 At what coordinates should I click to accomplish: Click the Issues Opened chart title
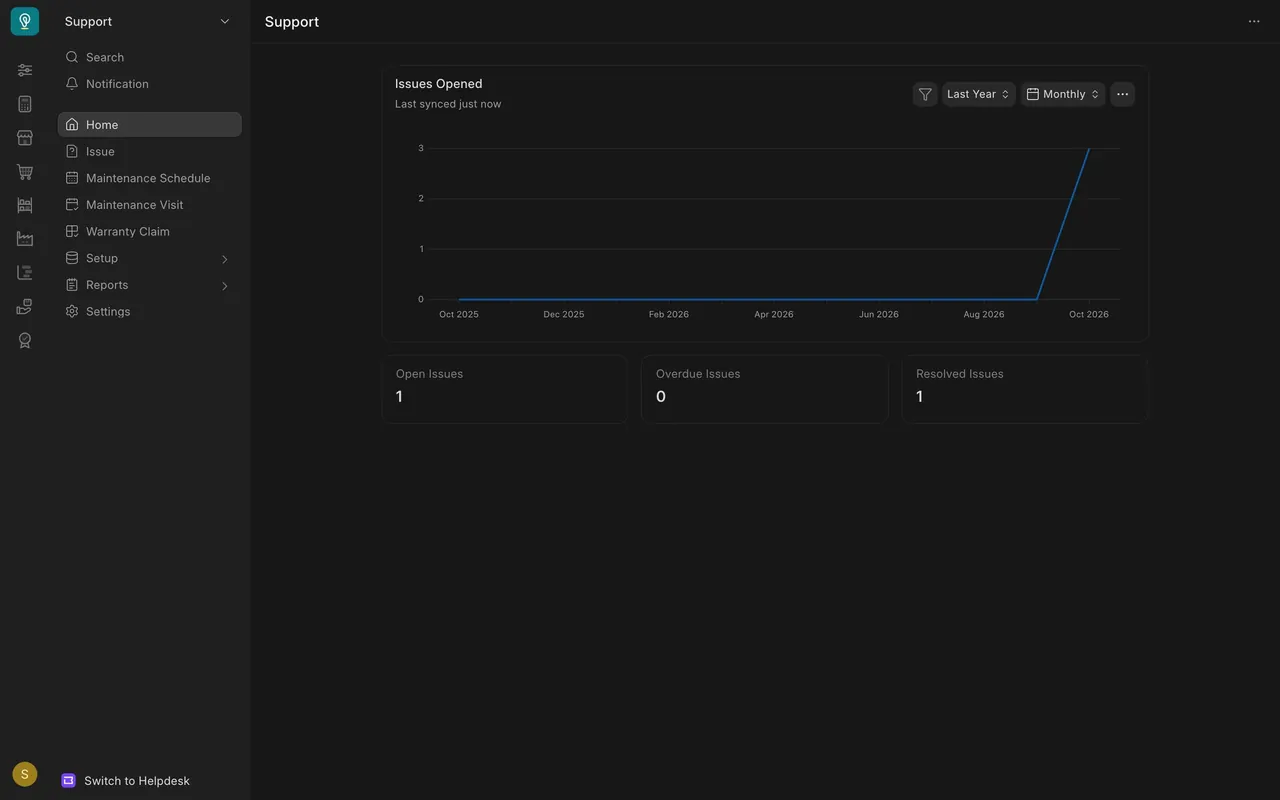[x=439, y=84]
